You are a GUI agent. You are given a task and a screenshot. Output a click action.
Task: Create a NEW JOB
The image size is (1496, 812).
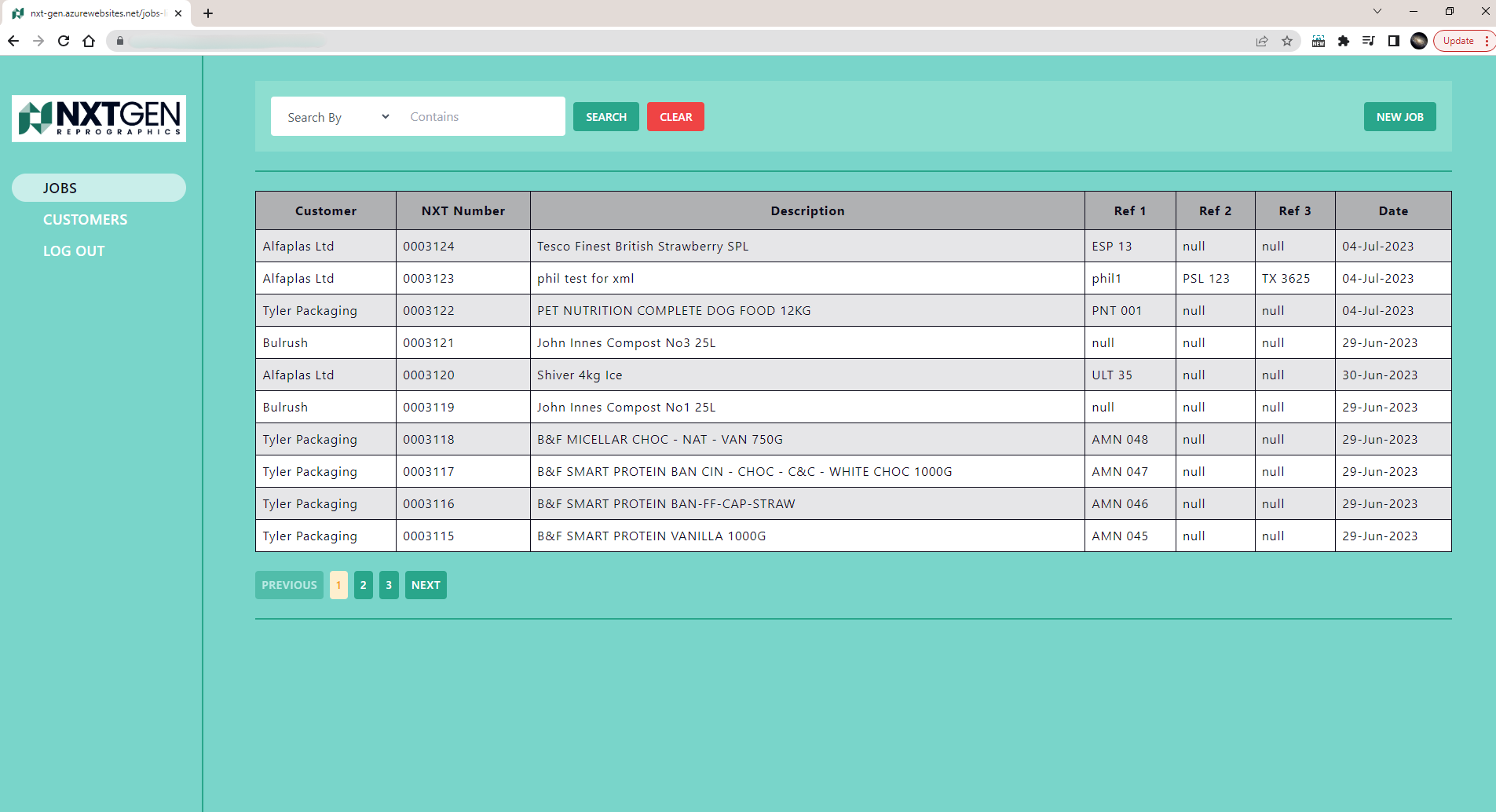click(x=1399, y=117)
